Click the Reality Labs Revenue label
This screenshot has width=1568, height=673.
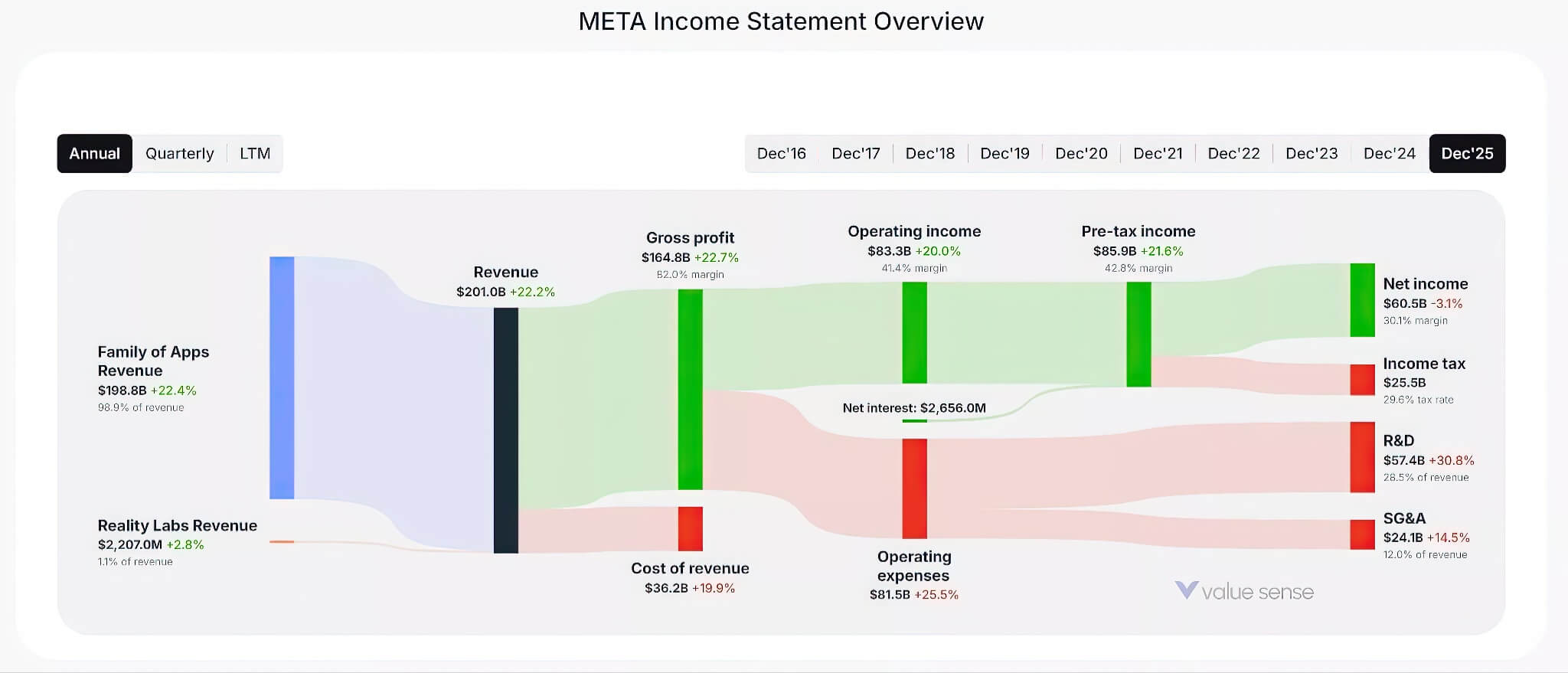pos(177,525)
